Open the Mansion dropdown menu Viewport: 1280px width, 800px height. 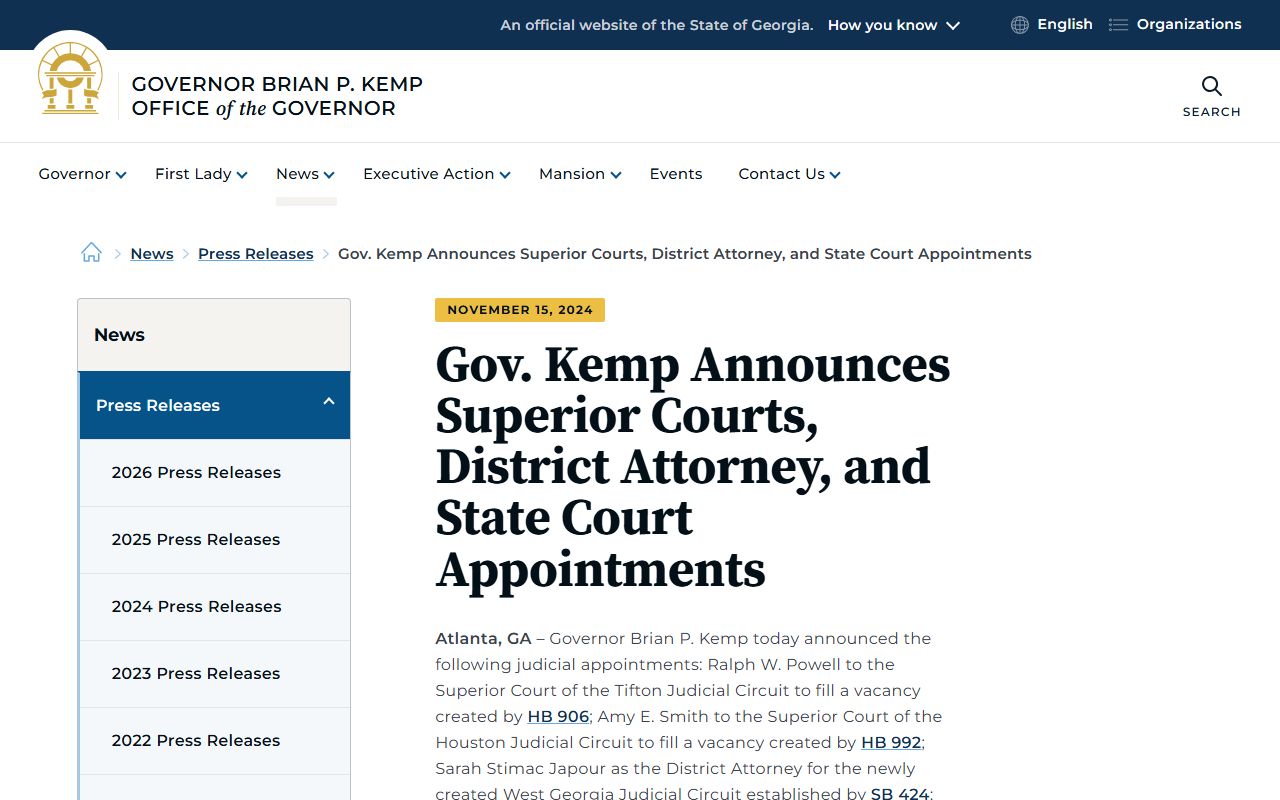580,174
